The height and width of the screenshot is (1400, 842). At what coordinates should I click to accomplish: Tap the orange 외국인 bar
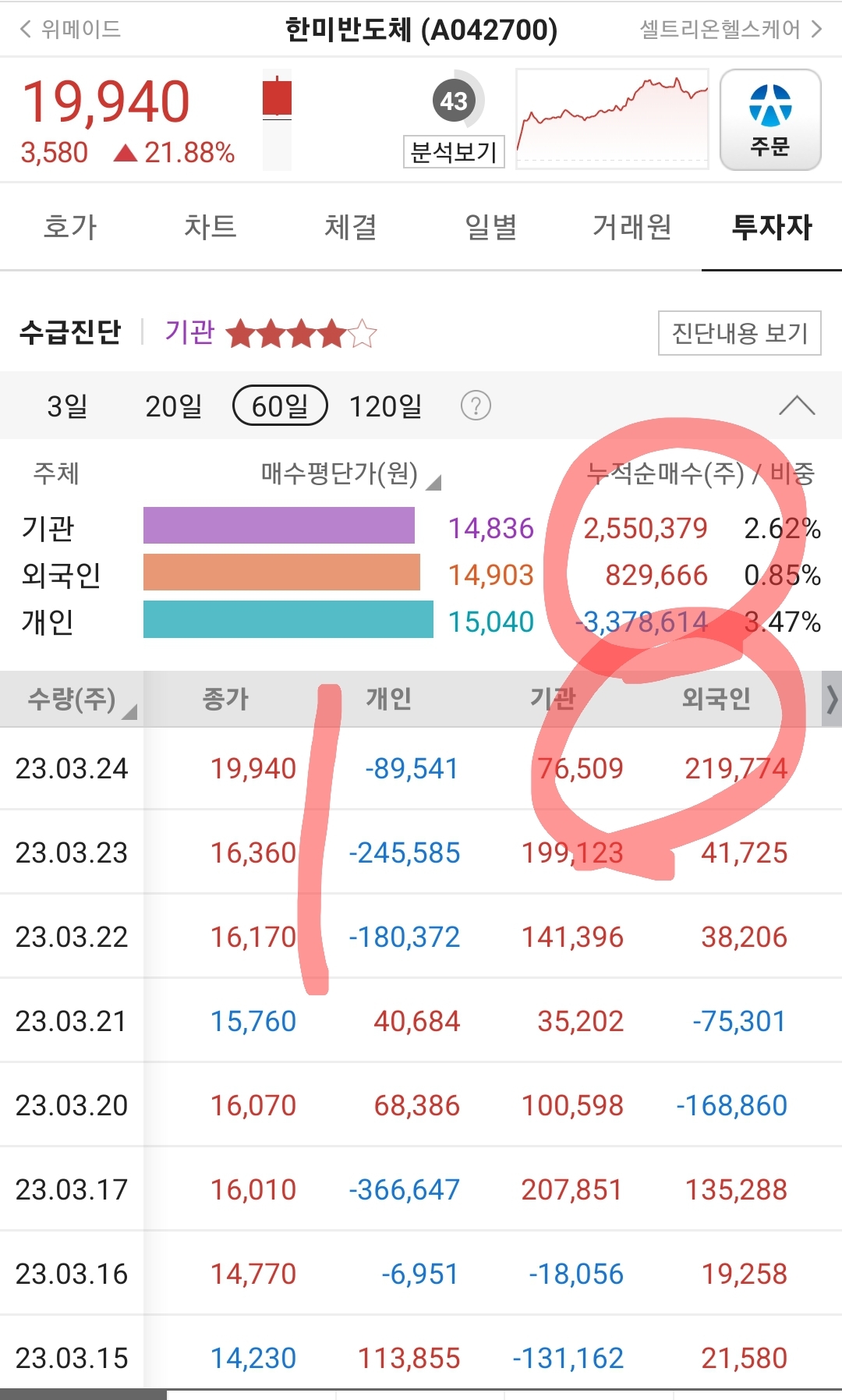pos(281,572)
